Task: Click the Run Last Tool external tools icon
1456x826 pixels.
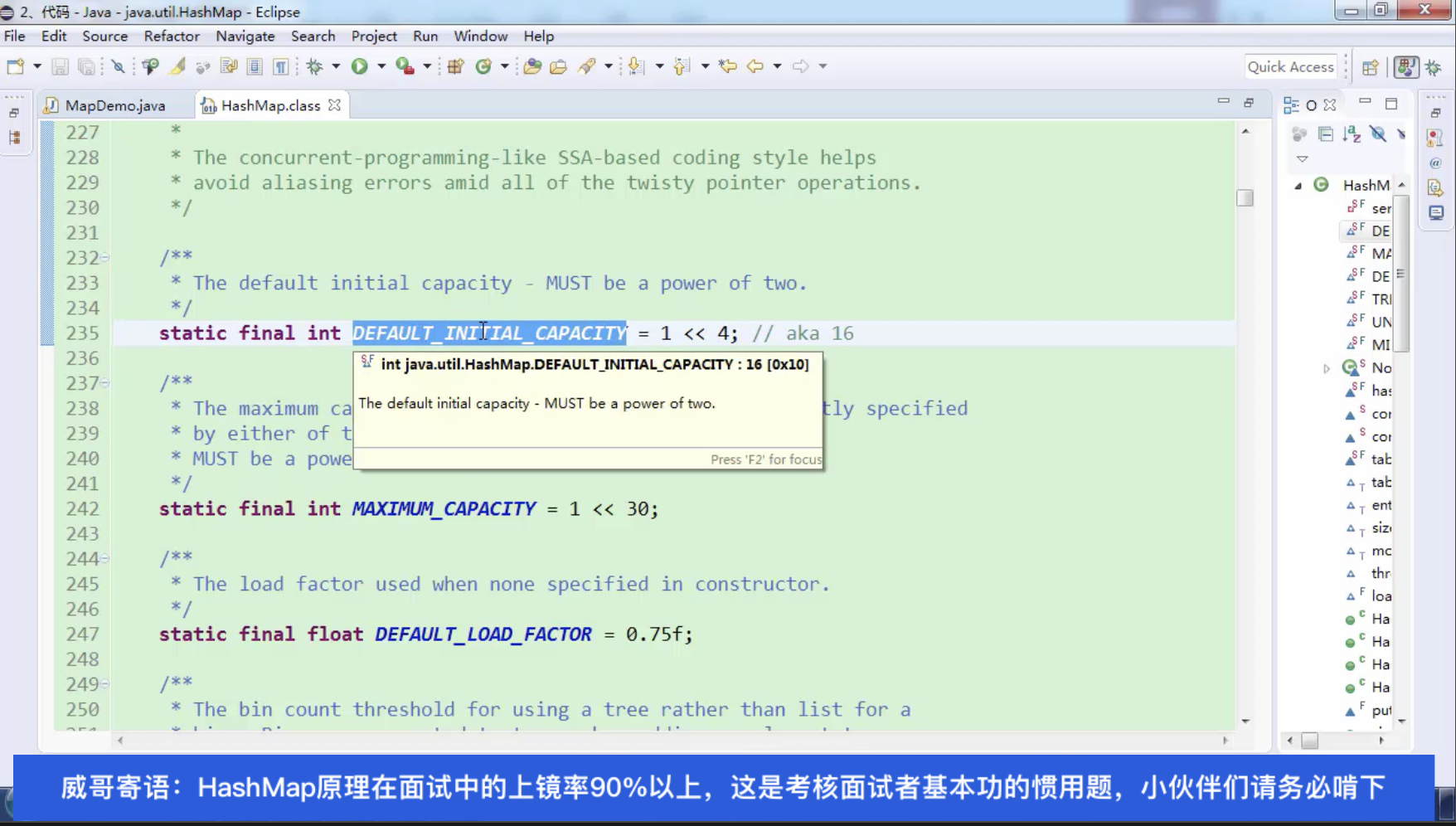Action: 405,66
